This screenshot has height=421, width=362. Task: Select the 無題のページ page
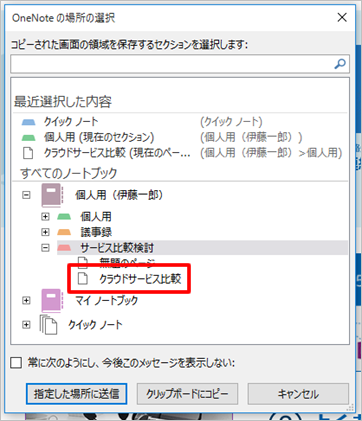(127, 263)
